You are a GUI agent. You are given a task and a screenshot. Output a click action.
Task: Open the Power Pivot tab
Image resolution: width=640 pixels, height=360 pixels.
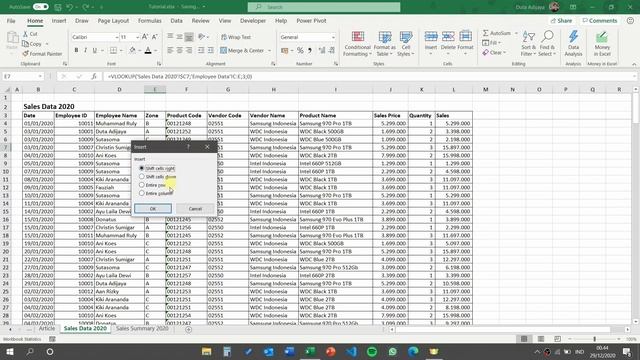(311, 21)
